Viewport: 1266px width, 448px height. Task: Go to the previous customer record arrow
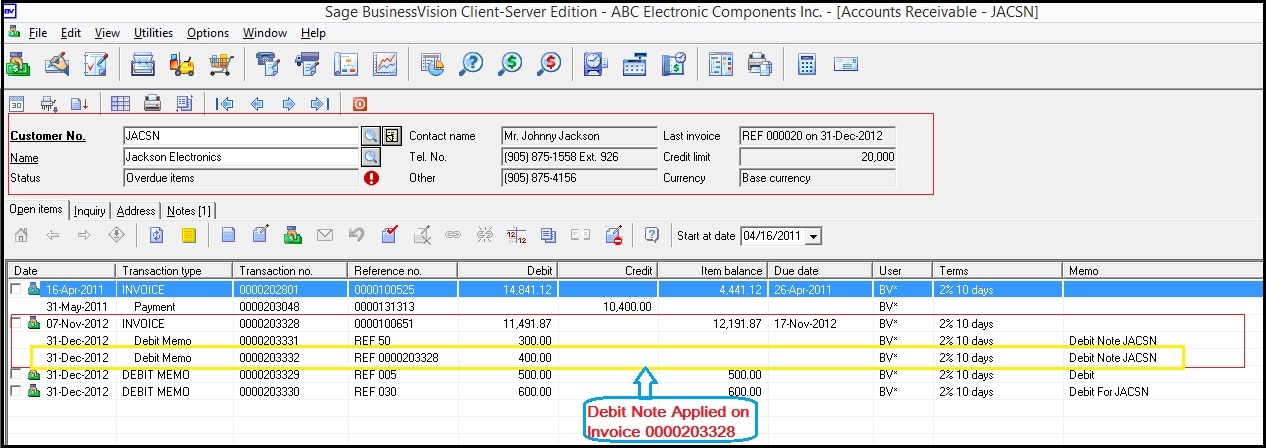pos(257,103)
